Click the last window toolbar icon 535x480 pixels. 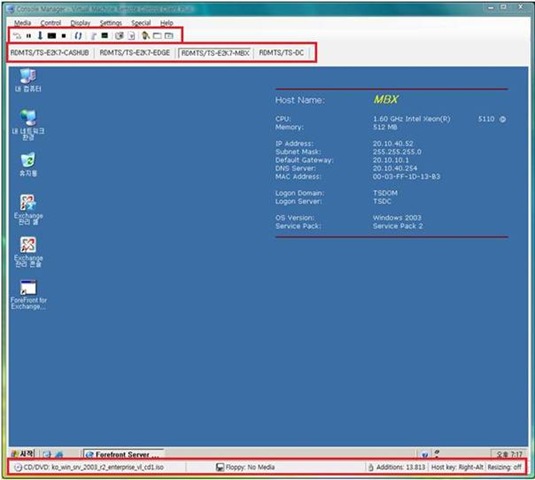tap(169, 35)
